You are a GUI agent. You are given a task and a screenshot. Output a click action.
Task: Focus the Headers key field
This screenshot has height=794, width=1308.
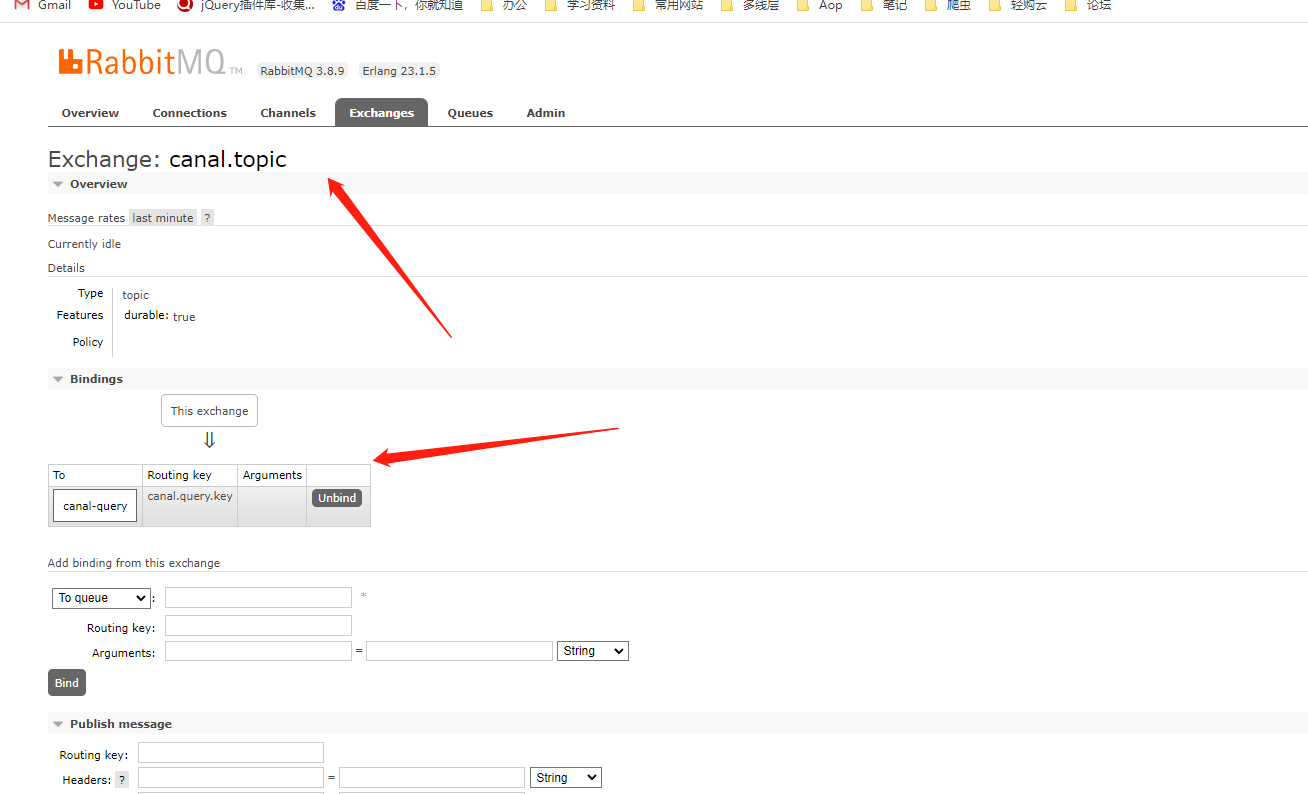point(231,778)
